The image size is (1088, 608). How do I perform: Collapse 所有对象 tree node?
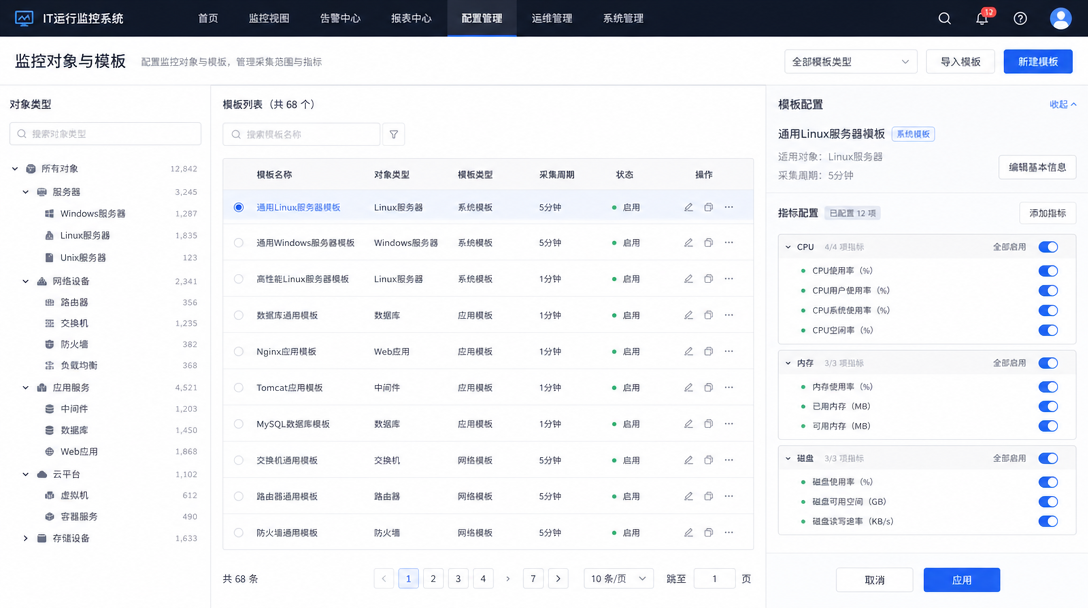pos(15,169)
